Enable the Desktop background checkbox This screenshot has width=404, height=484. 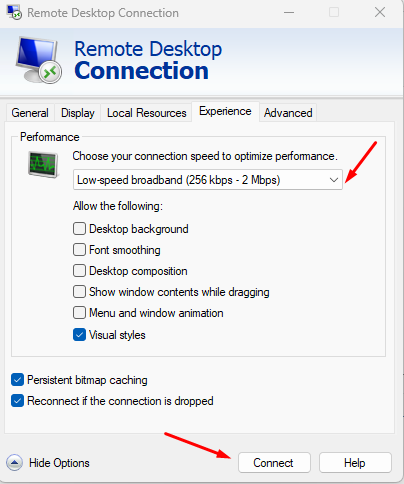(x=79, y=229)
